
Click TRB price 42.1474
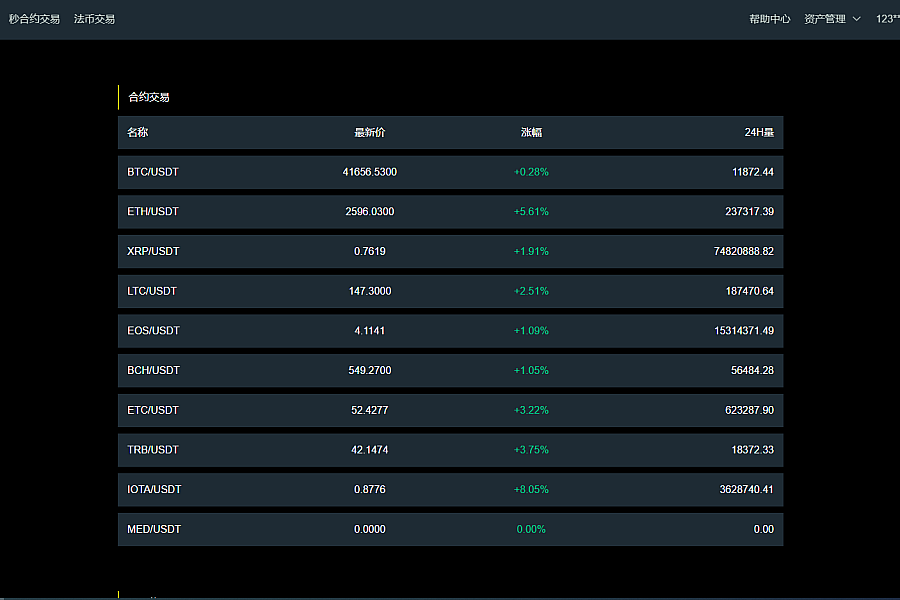[370, 450]
